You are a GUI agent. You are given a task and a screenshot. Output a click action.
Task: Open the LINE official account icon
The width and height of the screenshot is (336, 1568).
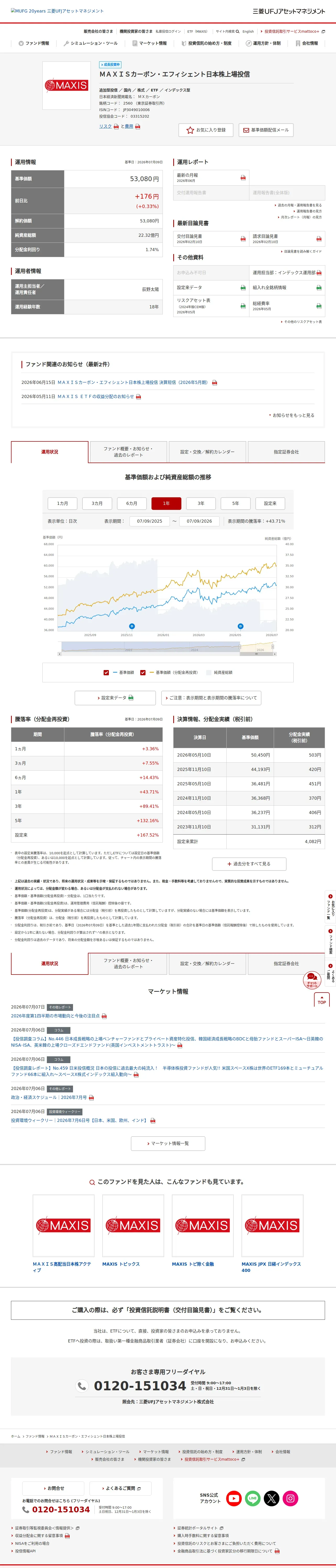point(253,1498)
